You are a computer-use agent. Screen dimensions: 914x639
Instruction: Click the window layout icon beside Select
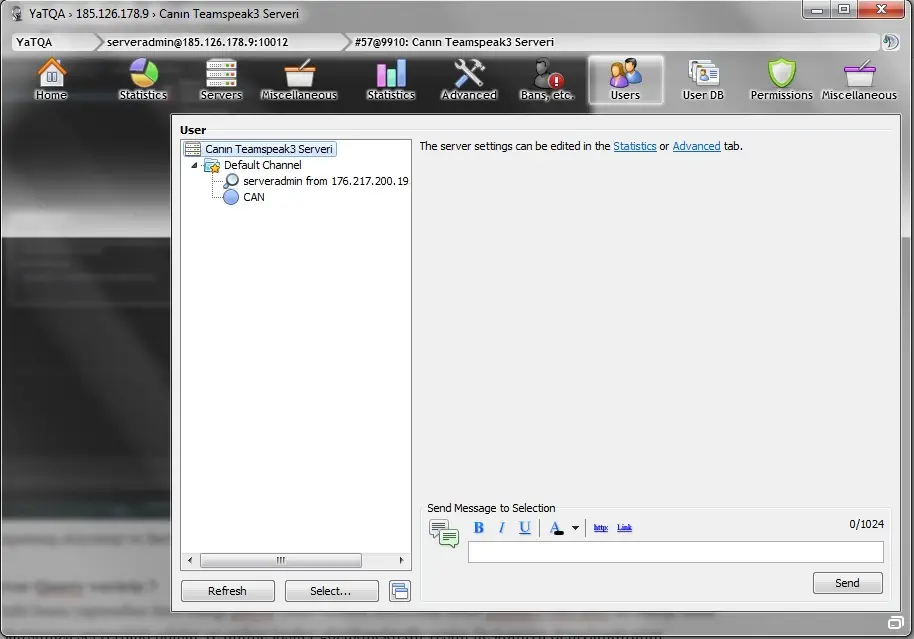400,591
